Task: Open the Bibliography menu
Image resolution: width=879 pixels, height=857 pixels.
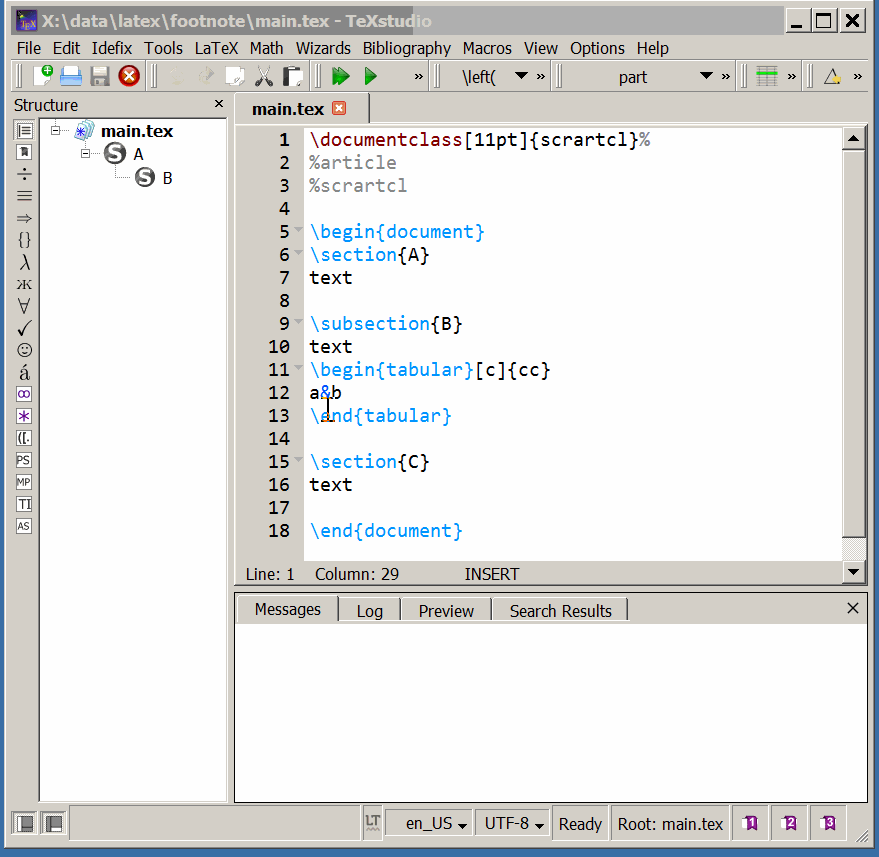Action: click(x=406, y=48)
